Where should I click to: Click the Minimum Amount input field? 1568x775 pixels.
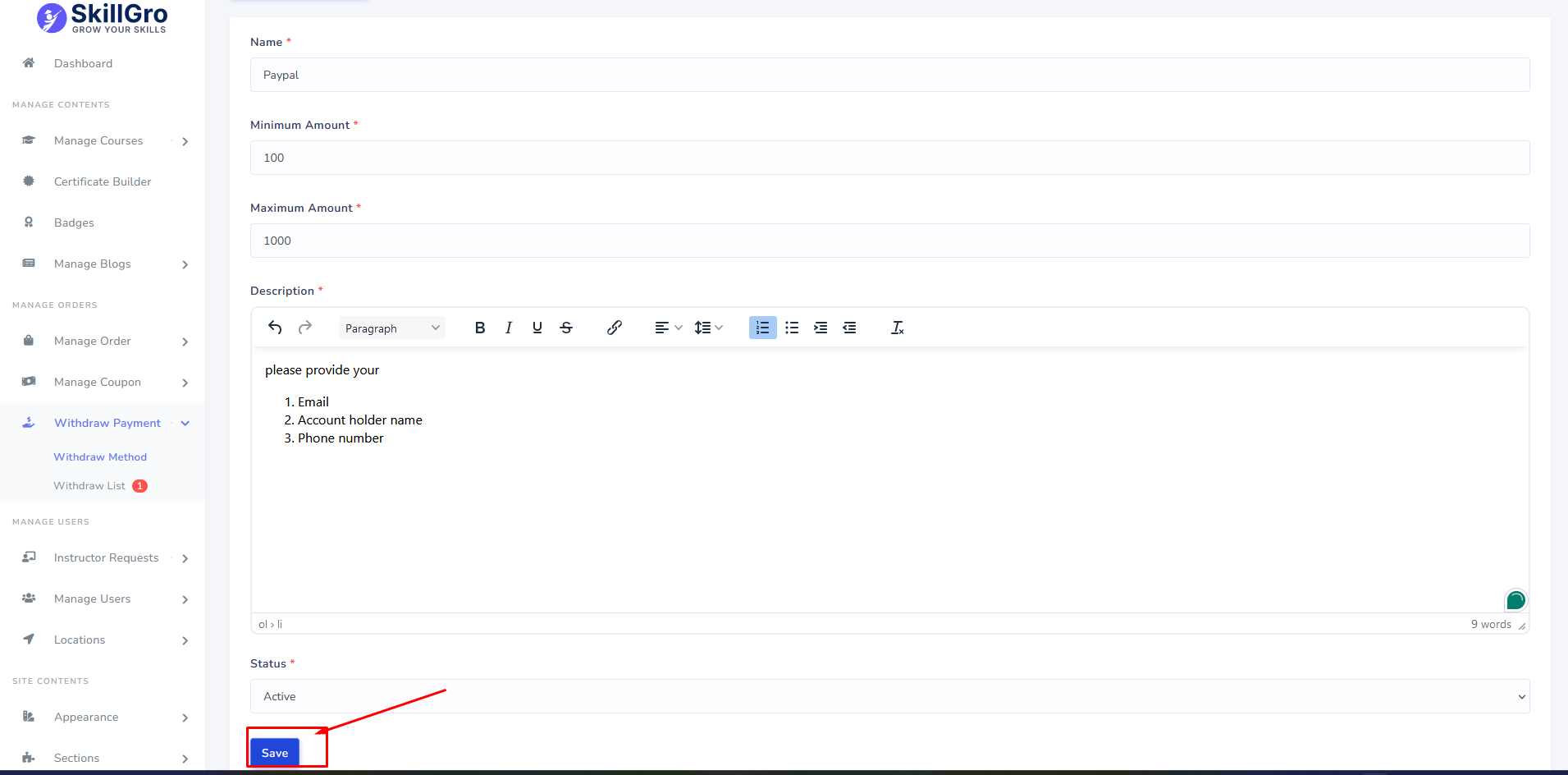click(889, 158)
